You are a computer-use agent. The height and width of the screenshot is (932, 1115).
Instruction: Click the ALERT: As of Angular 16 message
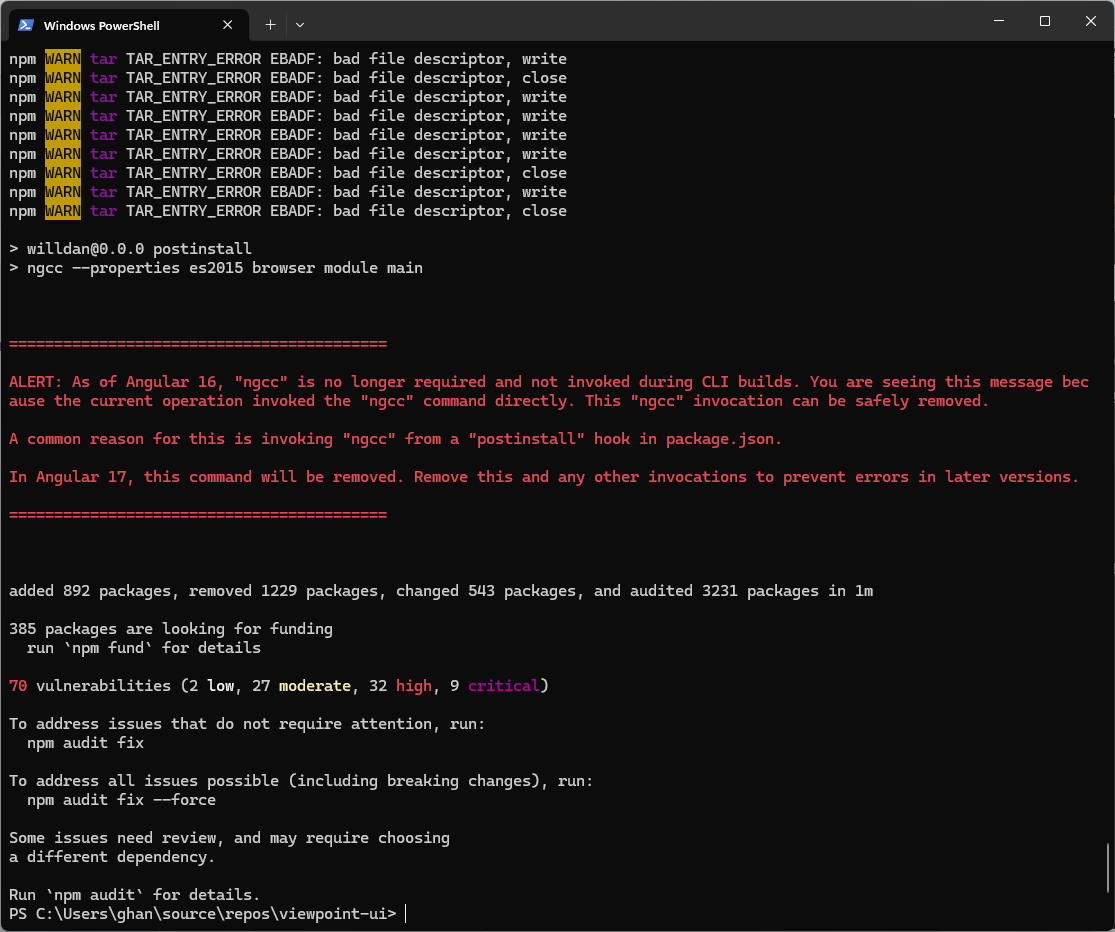coord(549,391)
